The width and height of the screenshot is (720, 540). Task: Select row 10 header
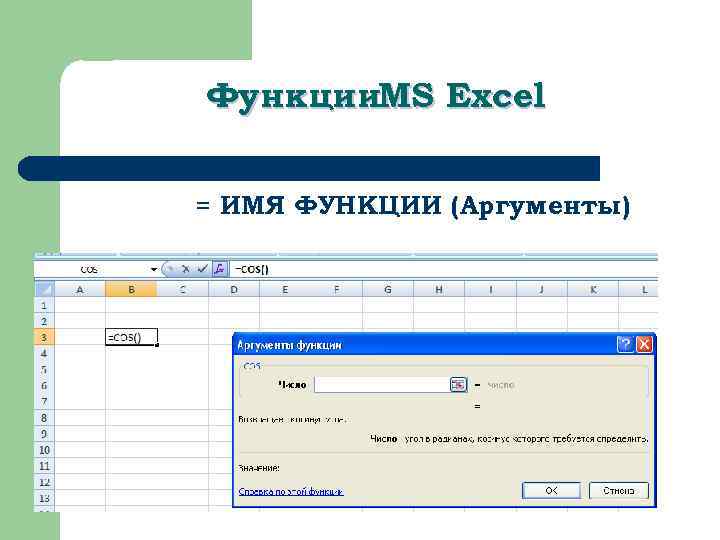(x=45, y=450)
